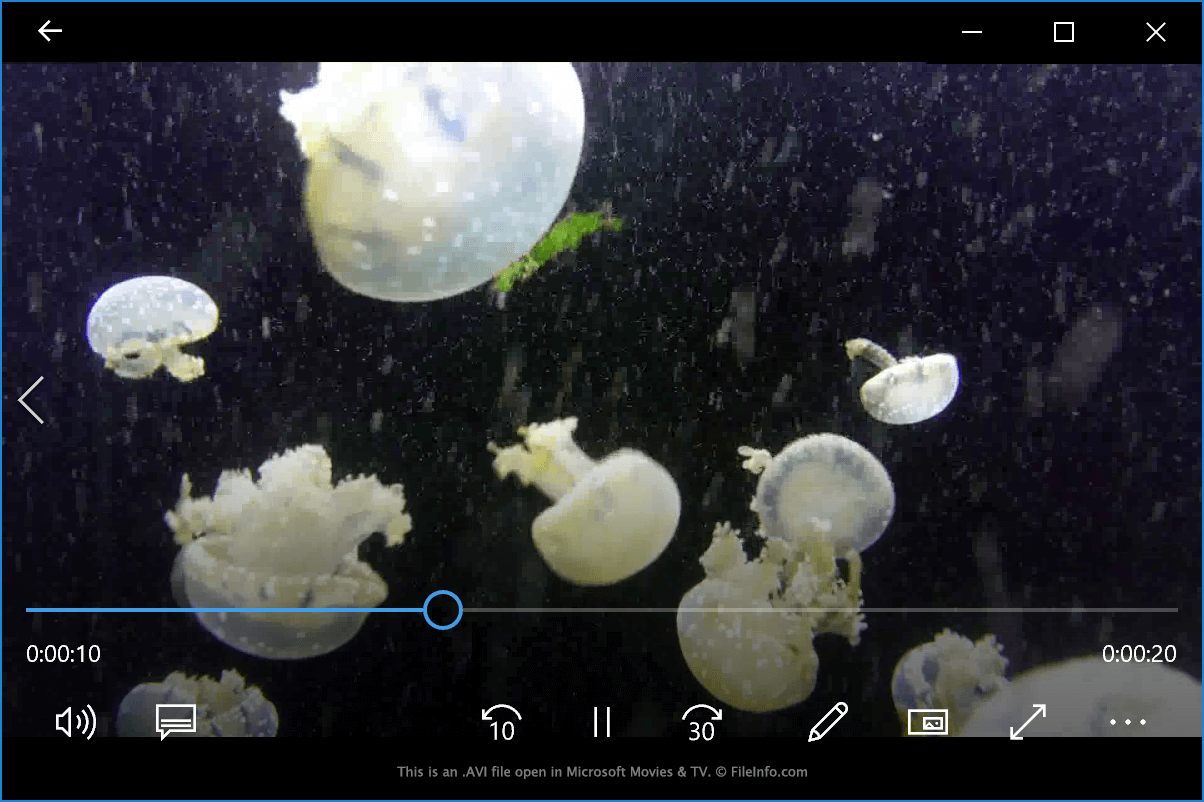Viewport: 1204px width, 802px height.
Task: Open subtitles and captions menu
Action: 176,722
